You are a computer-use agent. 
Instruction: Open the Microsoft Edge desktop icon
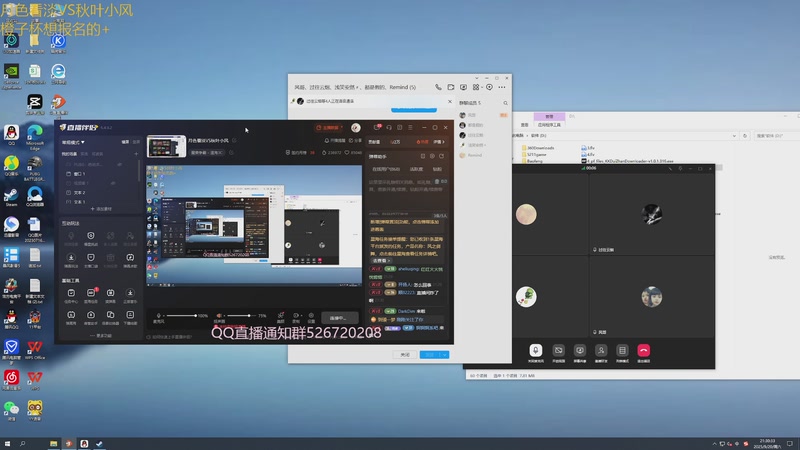point(35,138)
